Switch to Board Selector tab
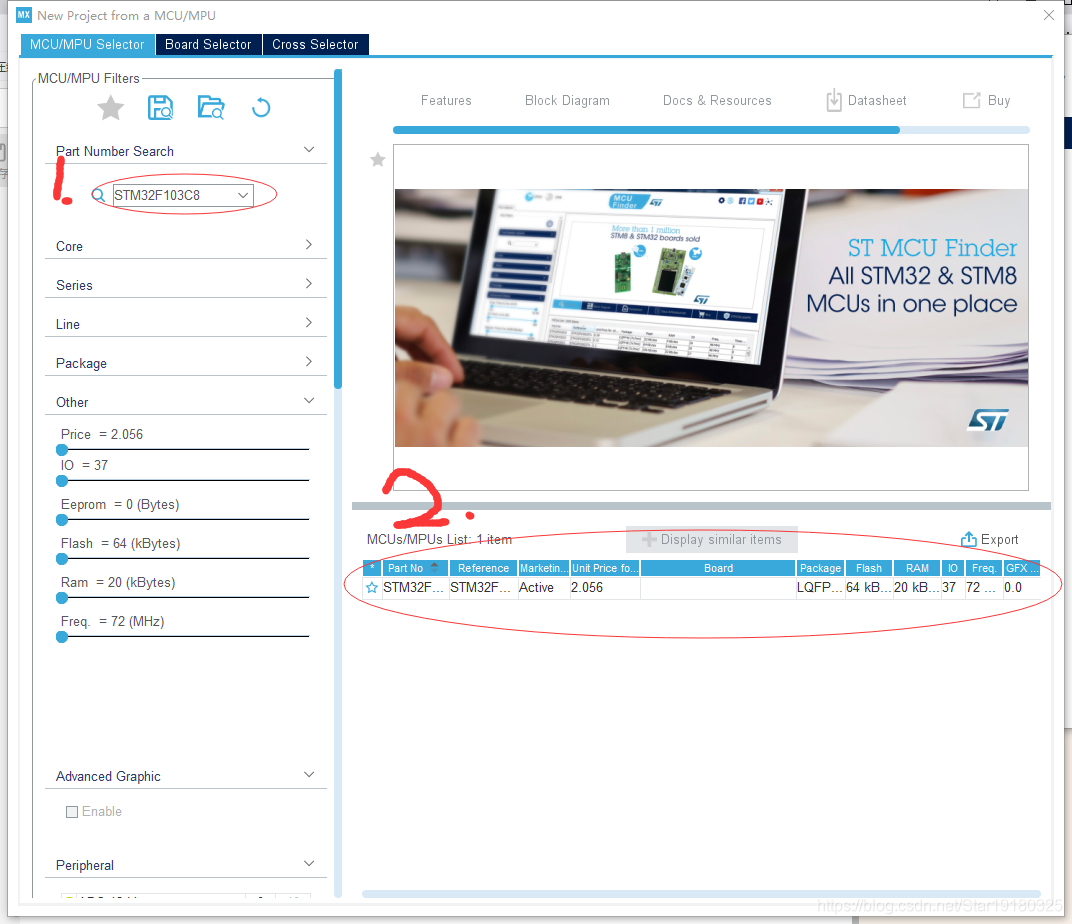 tap(209, 44)
